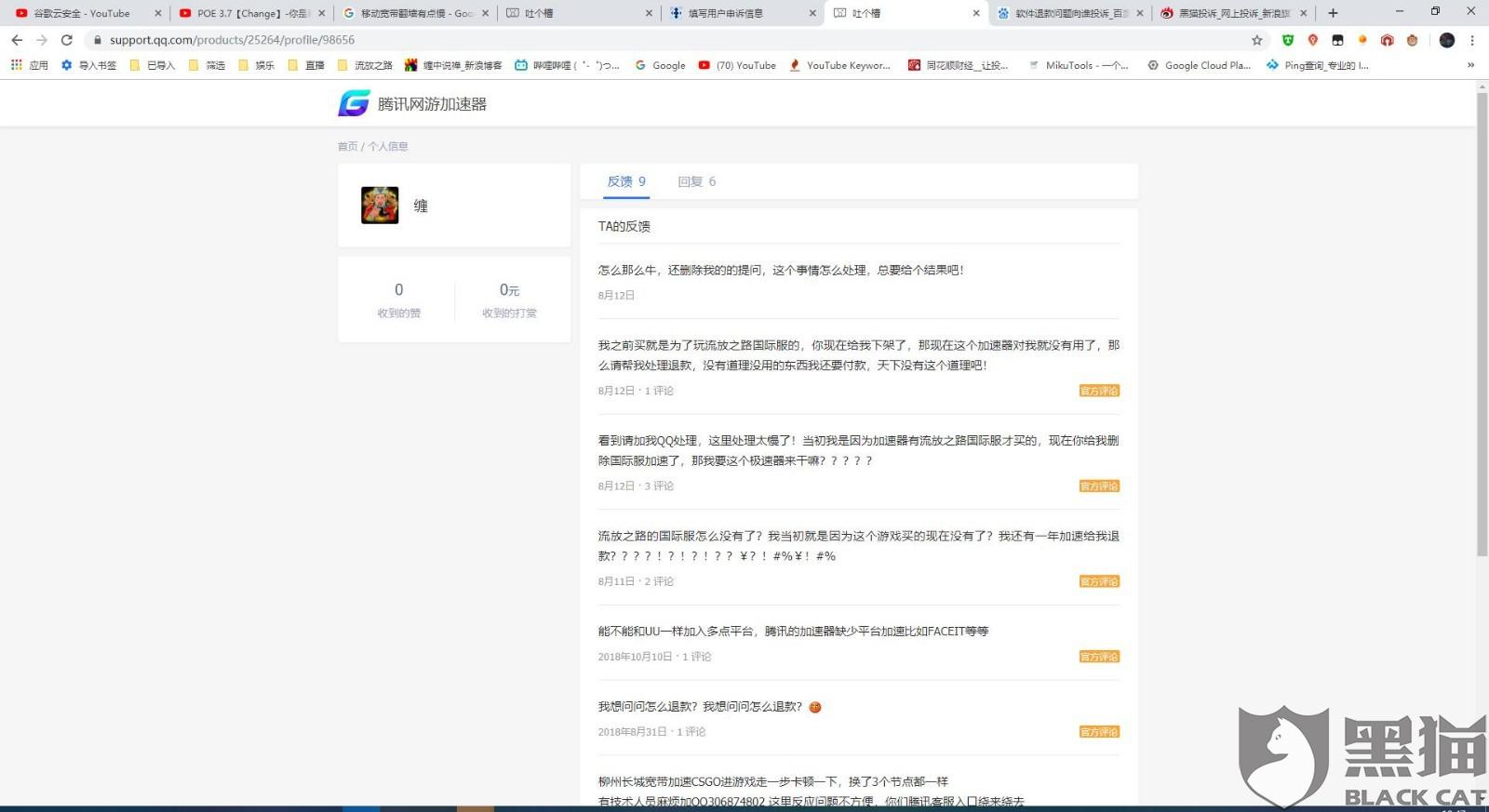Reload the current page
Screen dimensions: 1489x812
coord(67,40)
